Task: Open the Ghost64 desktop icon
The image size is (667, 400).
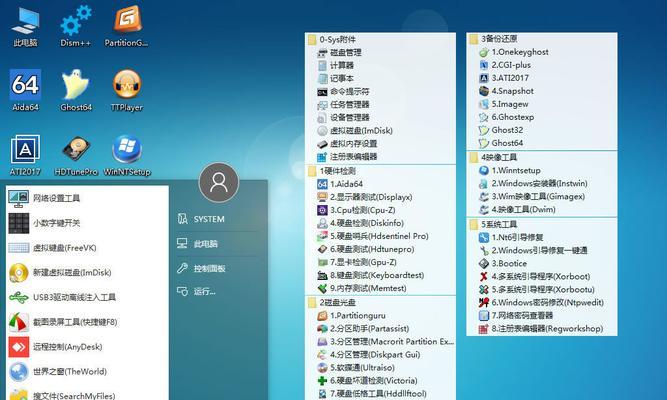Action: coord(76,90)
